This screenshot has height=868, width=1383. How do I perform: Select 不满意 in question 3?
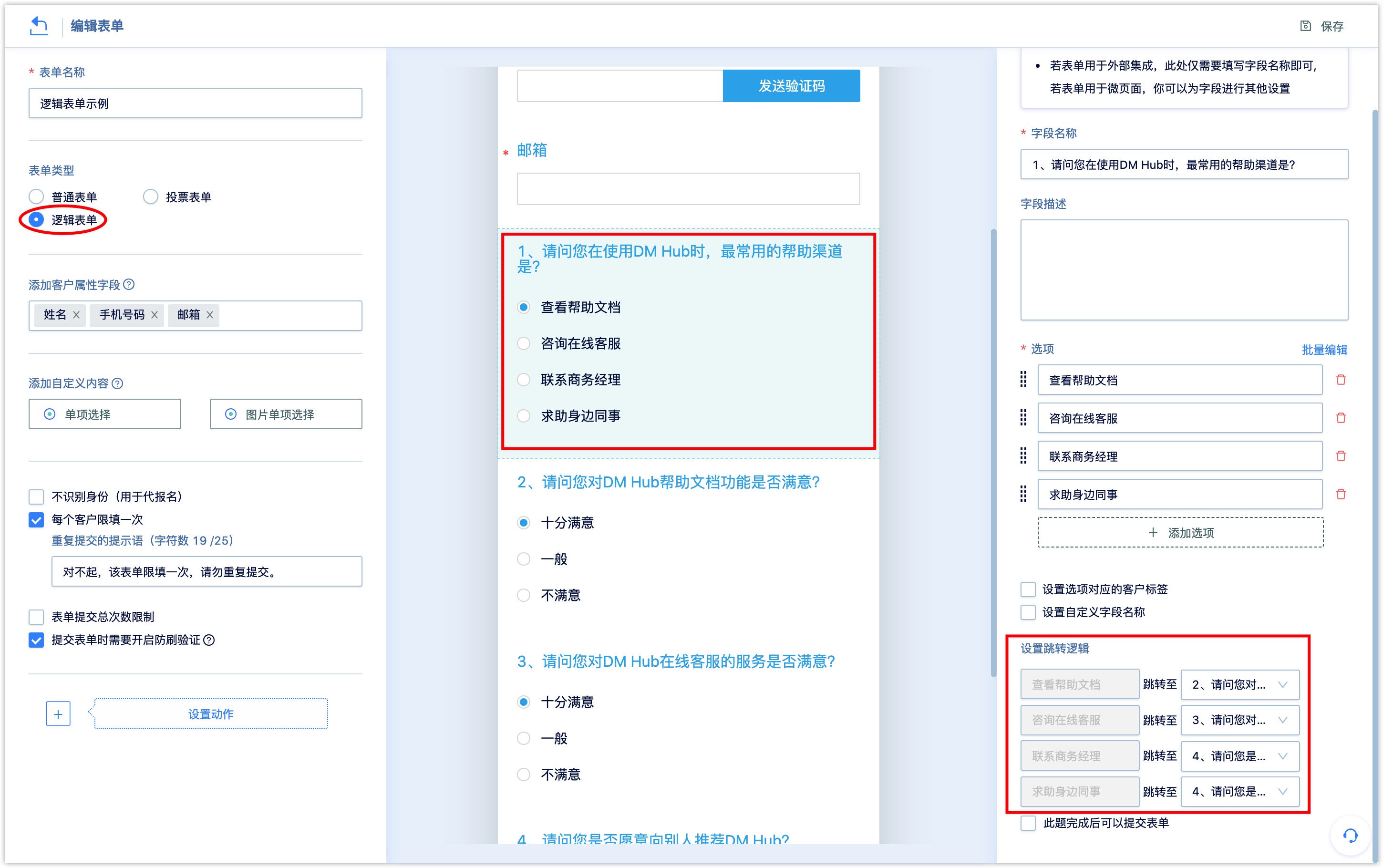point(523,775)
